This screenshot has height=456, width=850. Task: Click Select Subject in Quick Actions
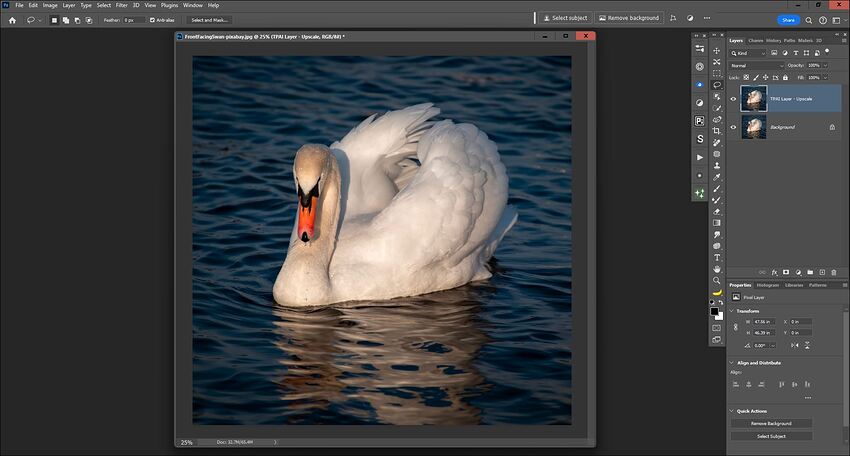point(771,436)
